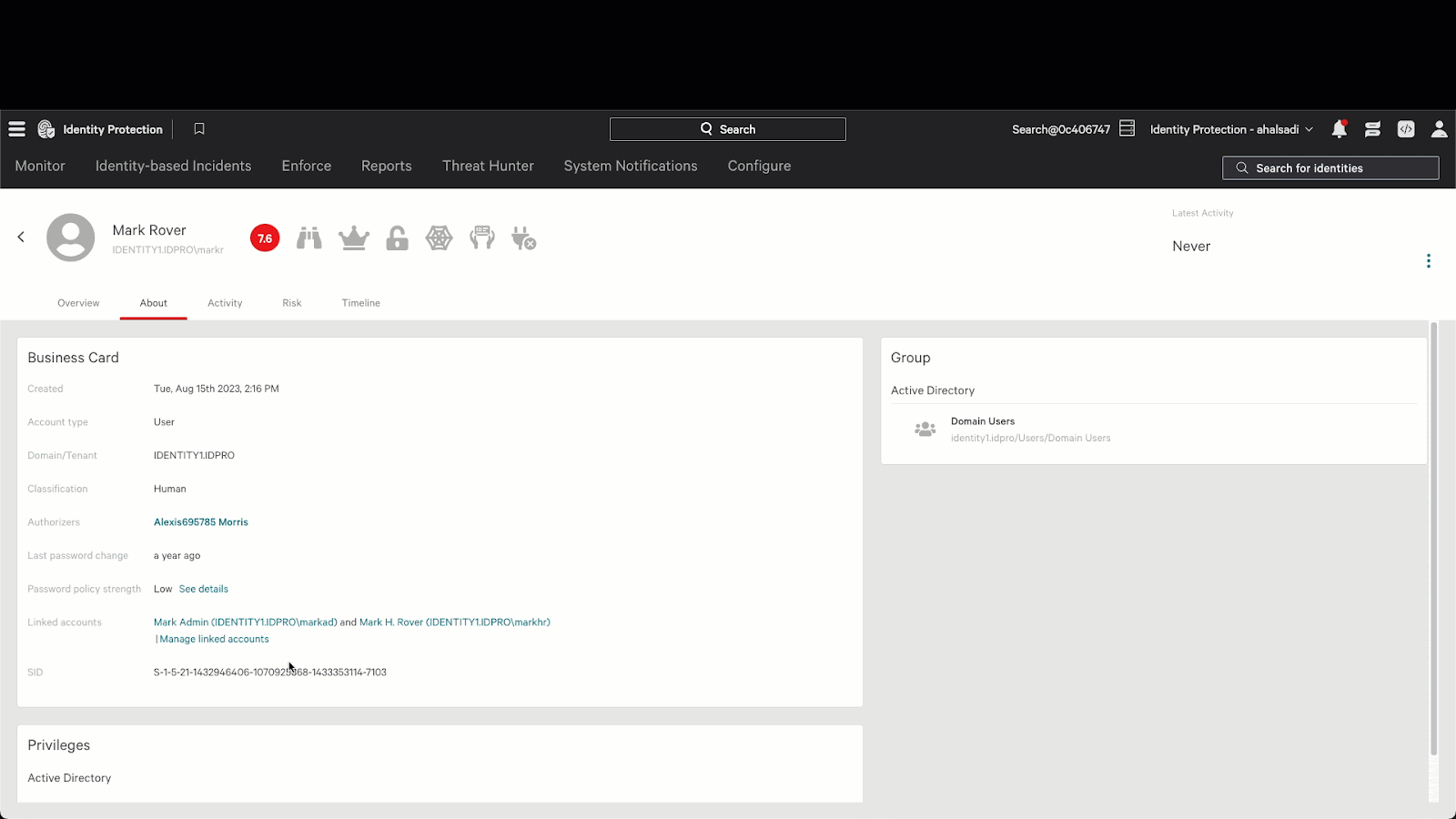The height and width of the screenshot is (819, 1456).
Task: Click the crown privileged-user icon
Action: 354,238
